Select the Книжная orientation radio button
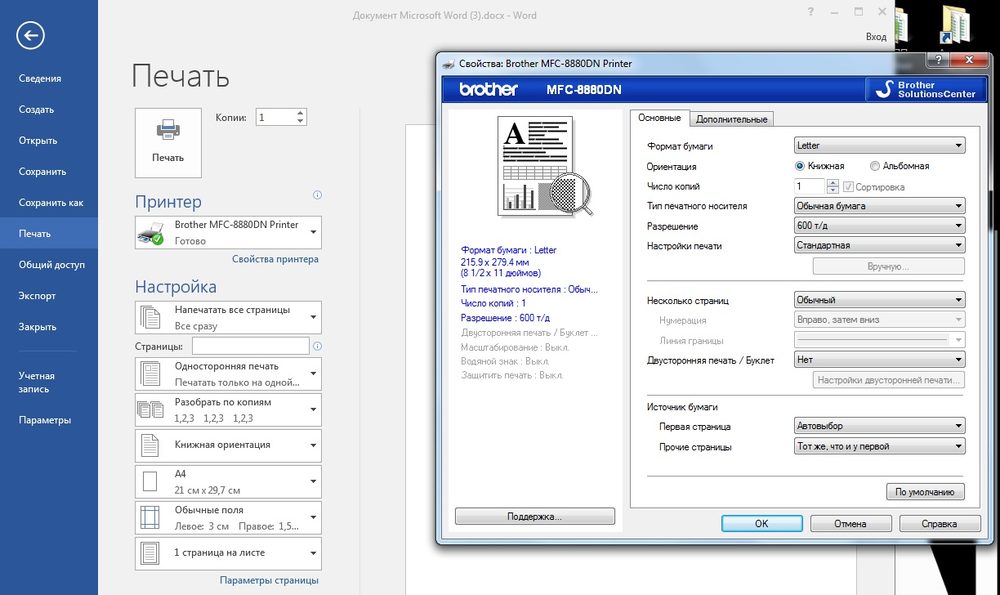 tap(800, 166)
